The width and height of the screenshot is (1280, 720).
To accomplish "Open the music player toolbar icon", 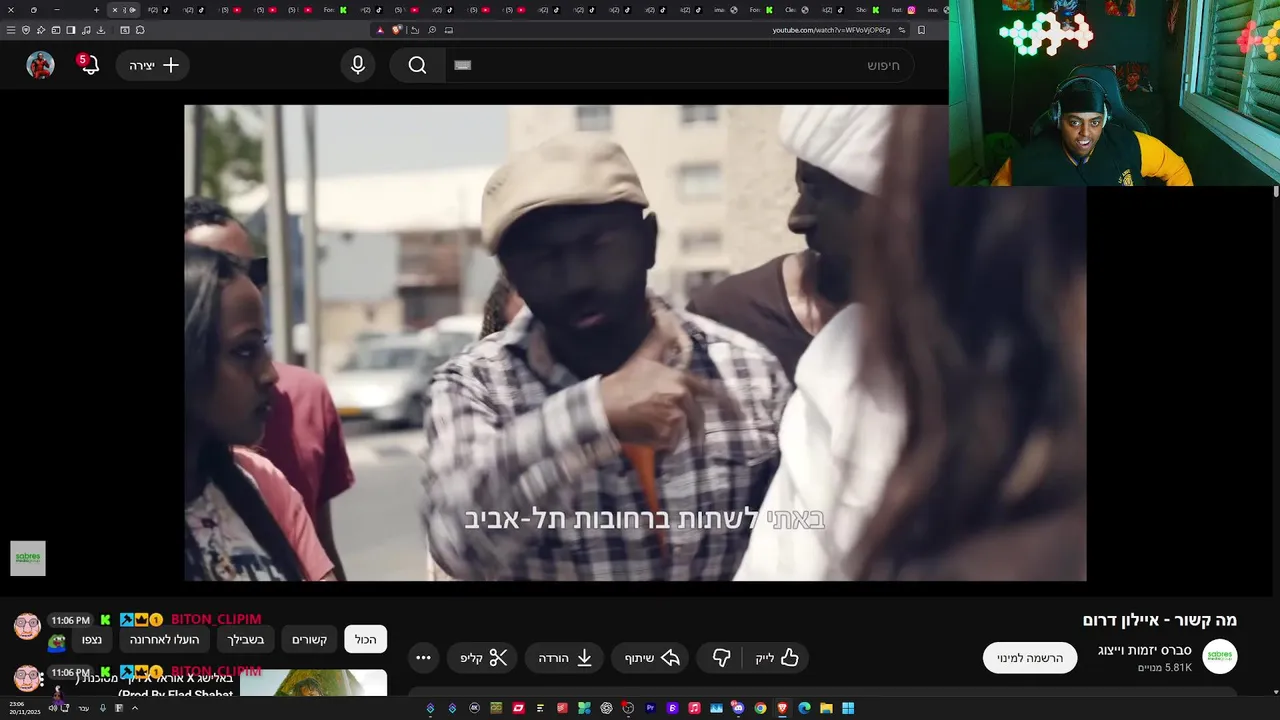I will click(86, 30).
